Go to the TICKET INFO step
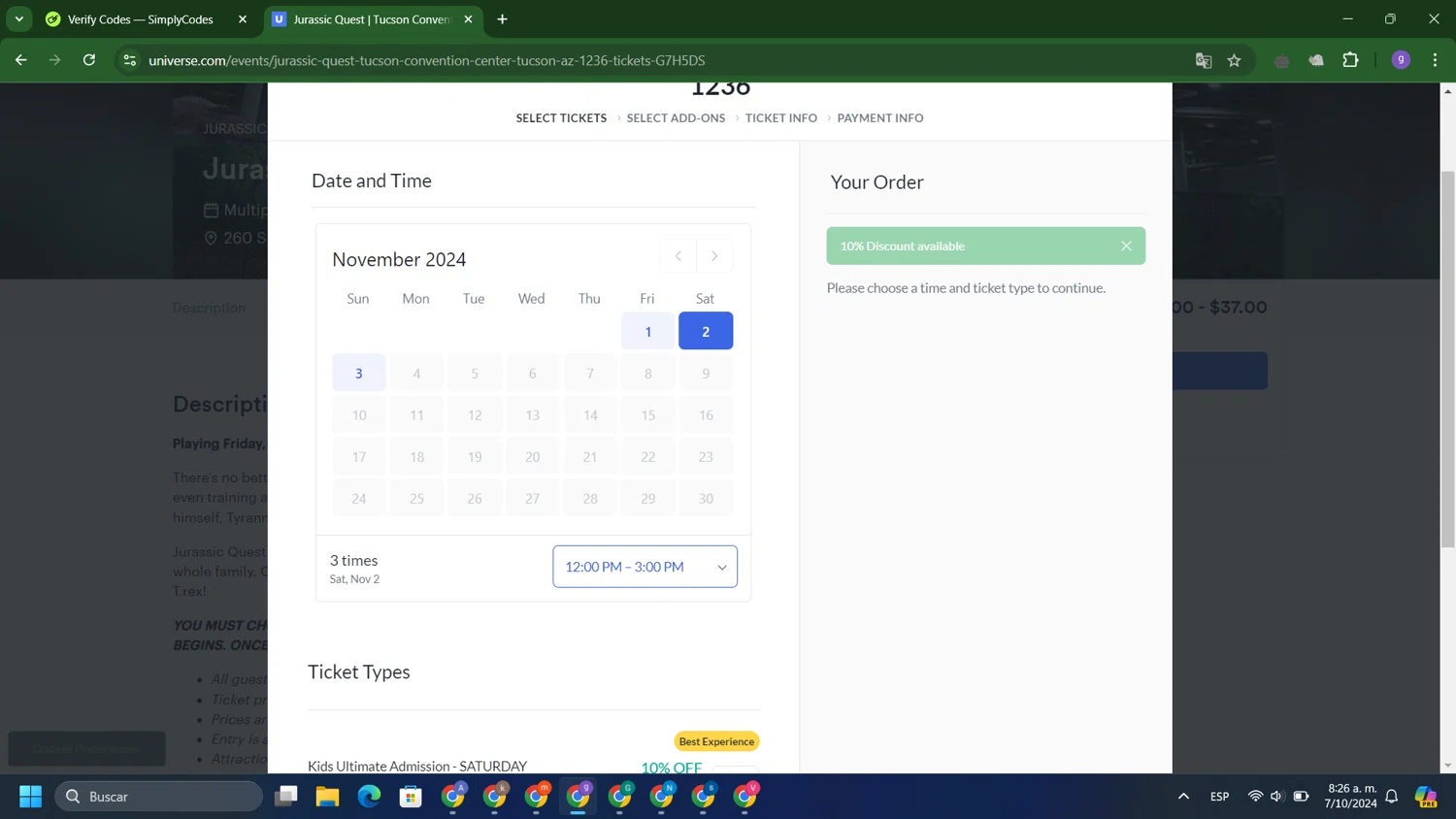Screen dimensions: 1456x819 click(x=781, y=118)
